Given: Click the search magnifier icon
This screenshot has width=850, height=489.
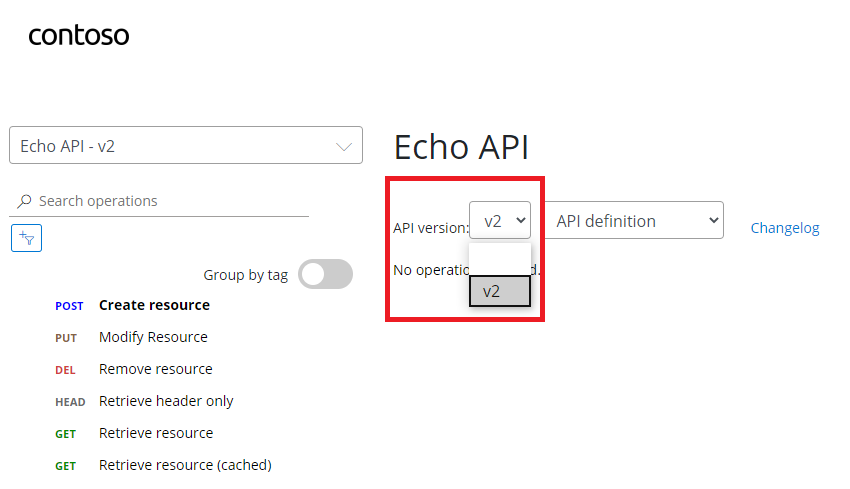Looking at the screenshot, I should point(24,201).
